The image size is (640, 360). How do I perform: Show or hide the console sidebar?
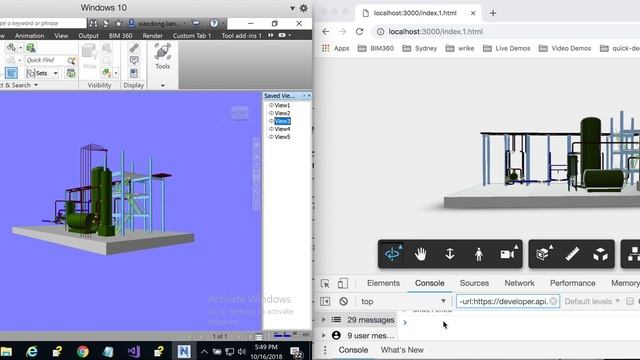click(x=325, y=301)
